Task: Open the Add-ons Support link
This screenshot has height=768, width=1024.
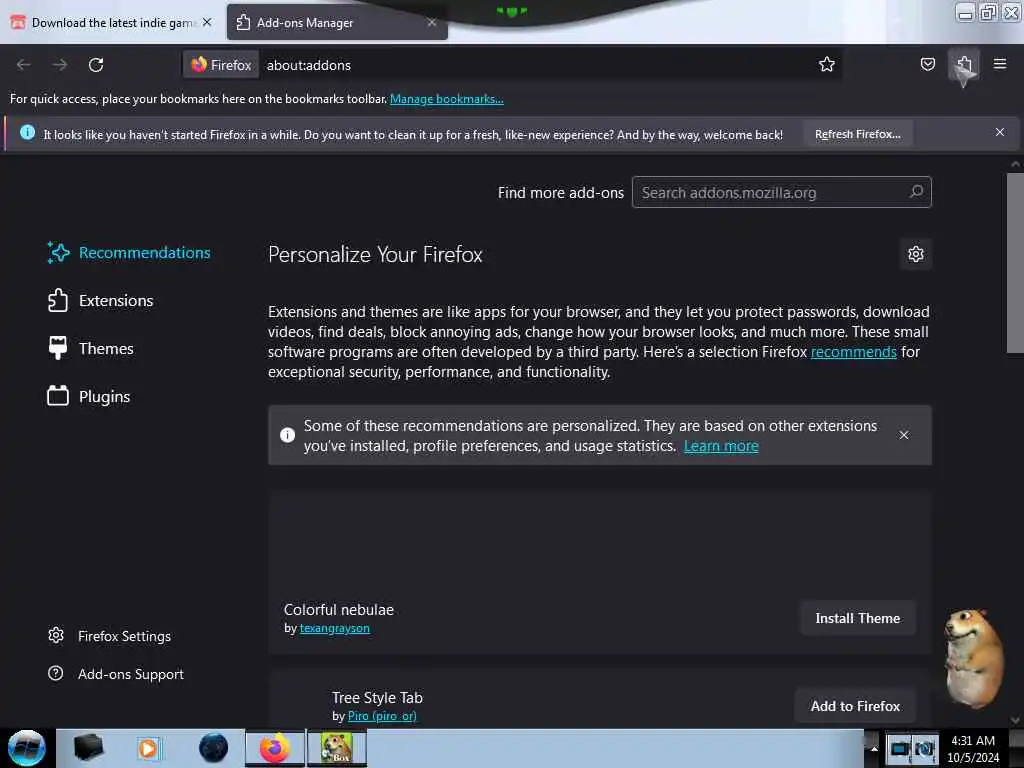Action: [116, 674]
